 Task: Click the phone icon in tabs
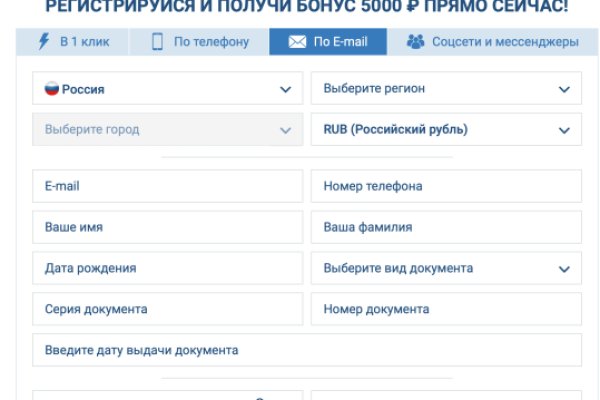[158, 42]
